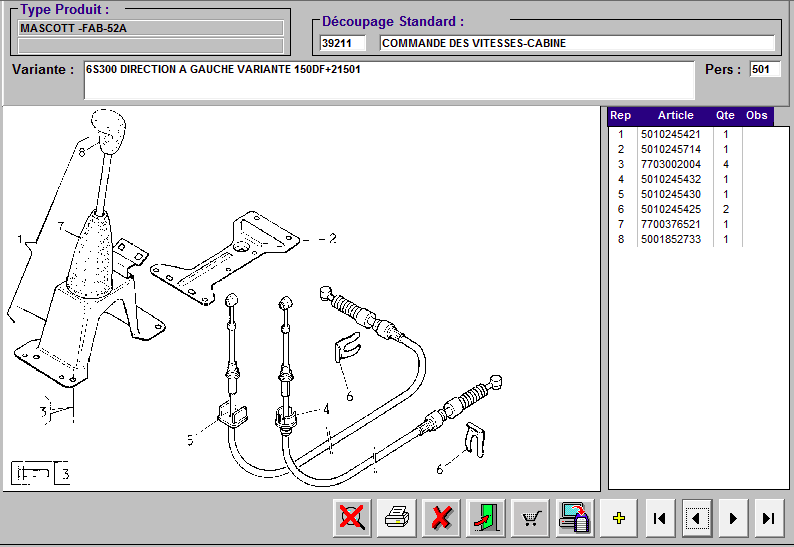
Task: Click the crossed-out magnifier icon
Action: click(x=352, y=518)
